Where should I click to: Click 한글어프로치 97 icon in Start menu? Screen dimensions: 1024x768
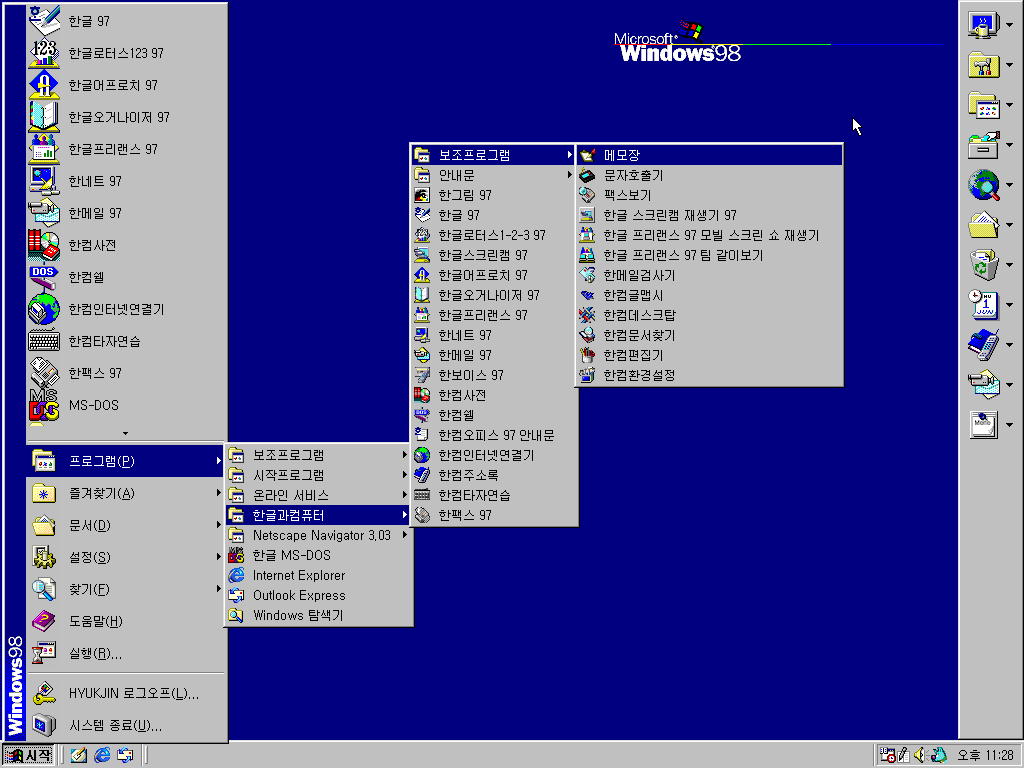pyautogui.click(x=44, y=85)
